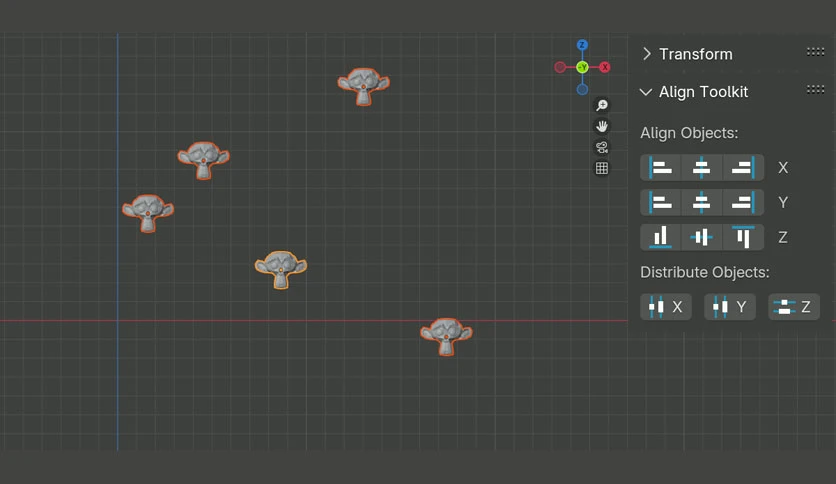Distribute objects along X axis
836x484 pixels.
click(x=666, y=307)
